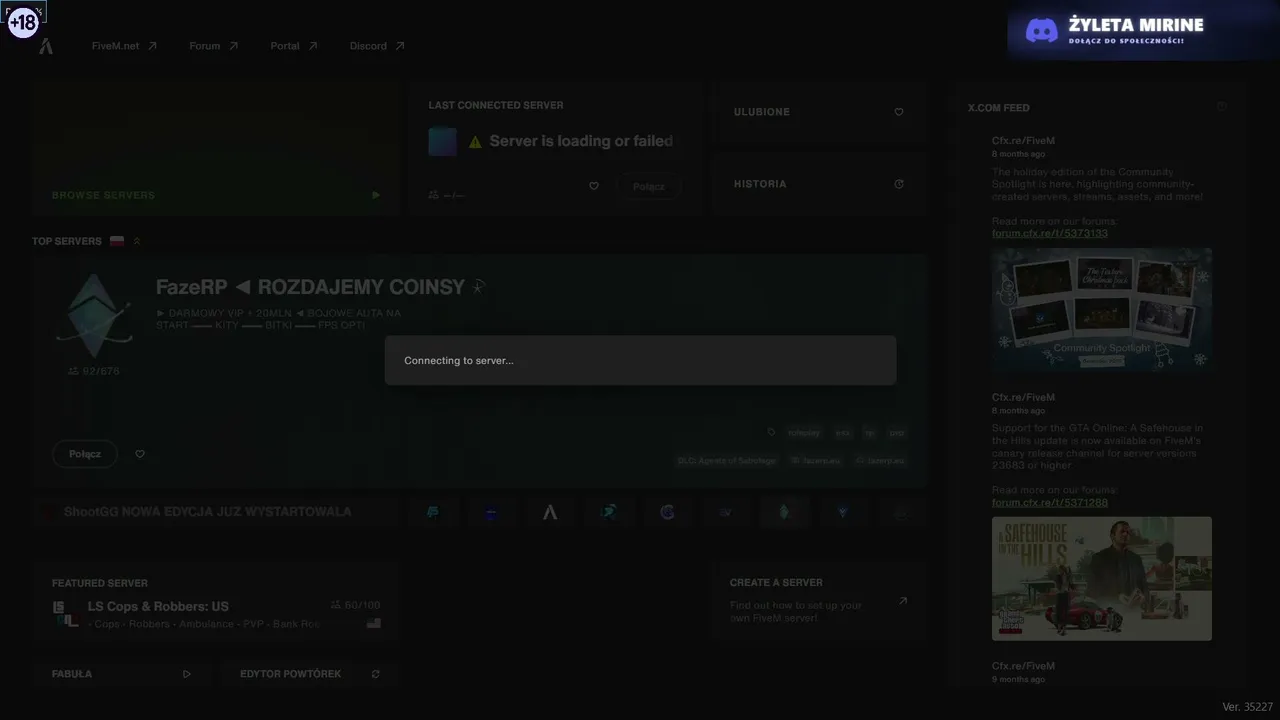Select the sixth server icon in the carousel

click(726, 512)
